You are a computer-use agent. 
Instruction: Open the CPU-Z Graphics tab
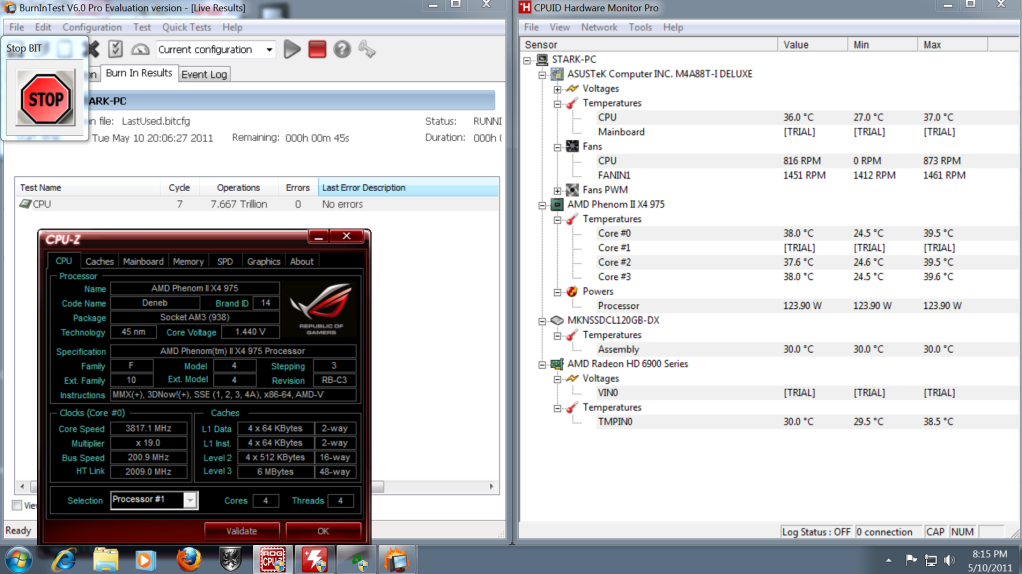263,261
